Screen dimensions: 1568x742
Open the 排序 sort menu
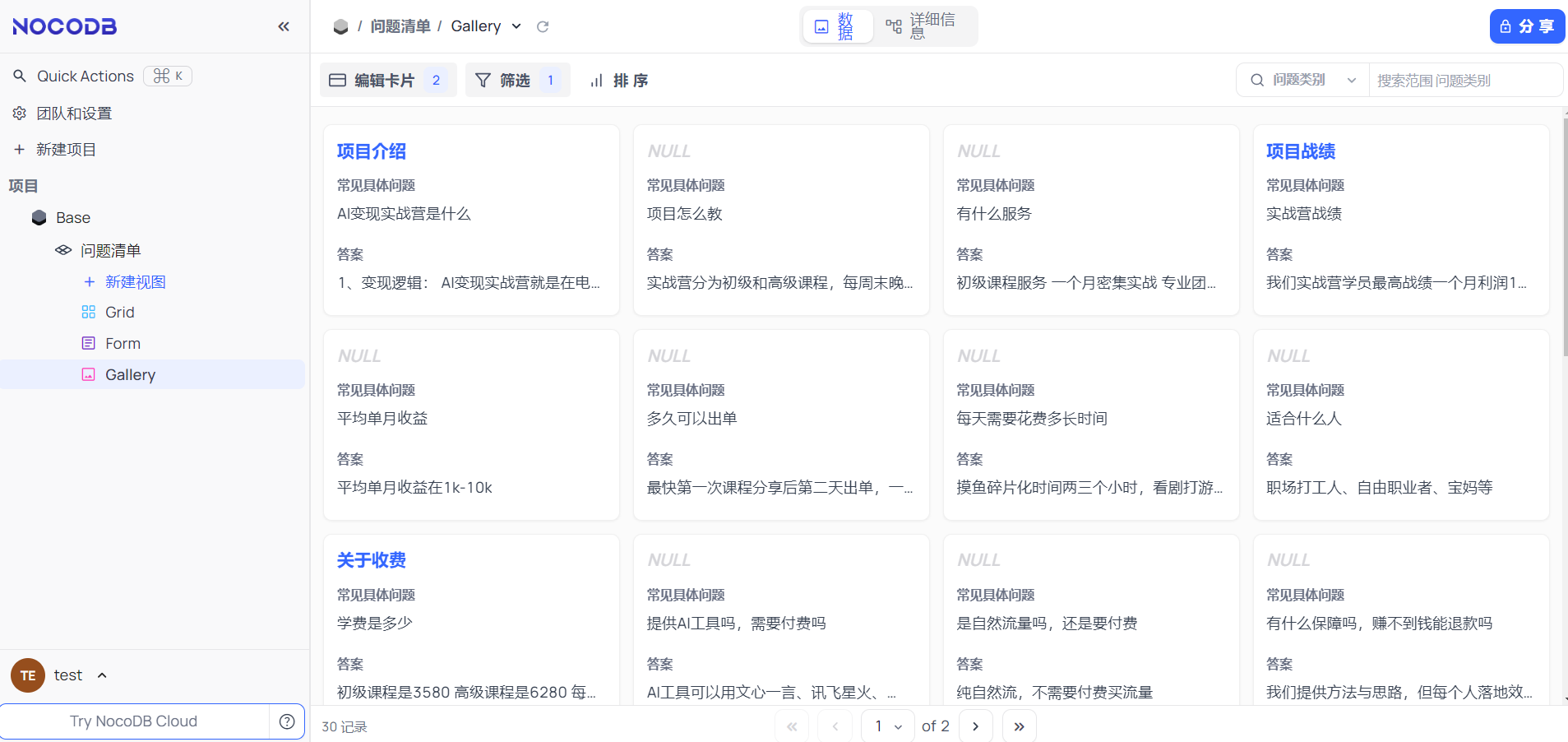(x=619, y=81)
